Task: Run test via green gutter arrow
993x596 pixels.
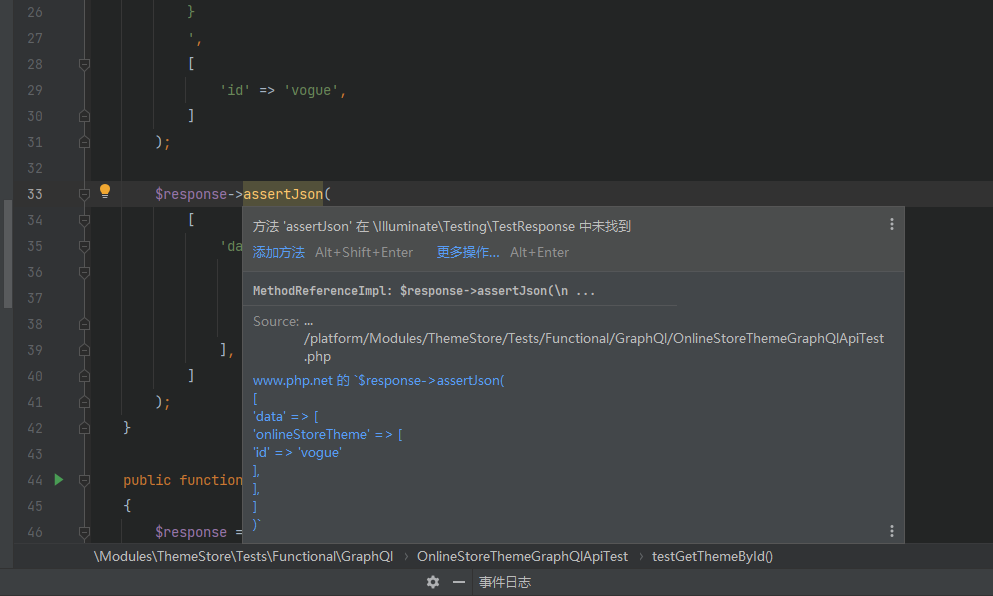Action: tap(58, 480)
